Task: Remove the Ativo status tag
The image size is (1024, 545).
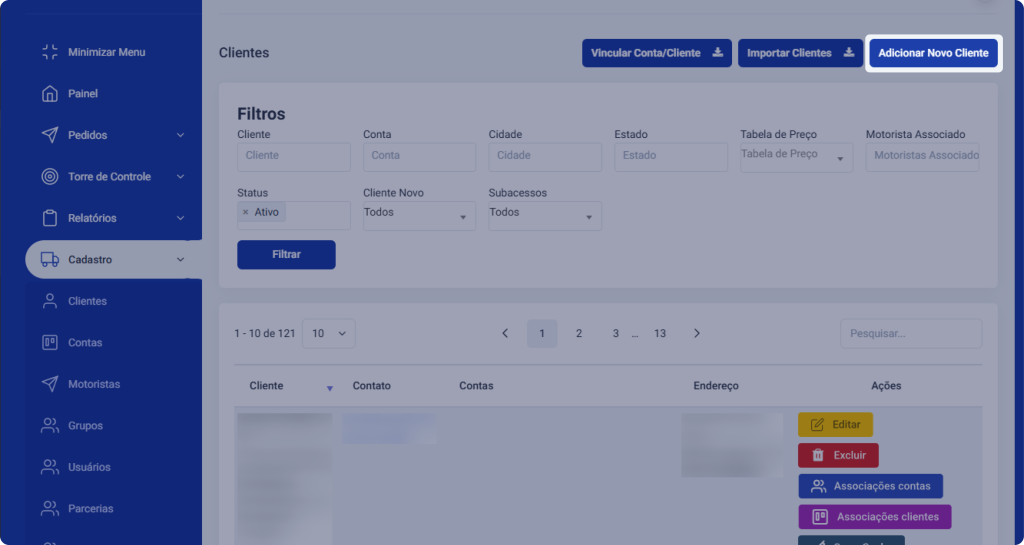Action: pyautogui.click(x=246, y=212)
